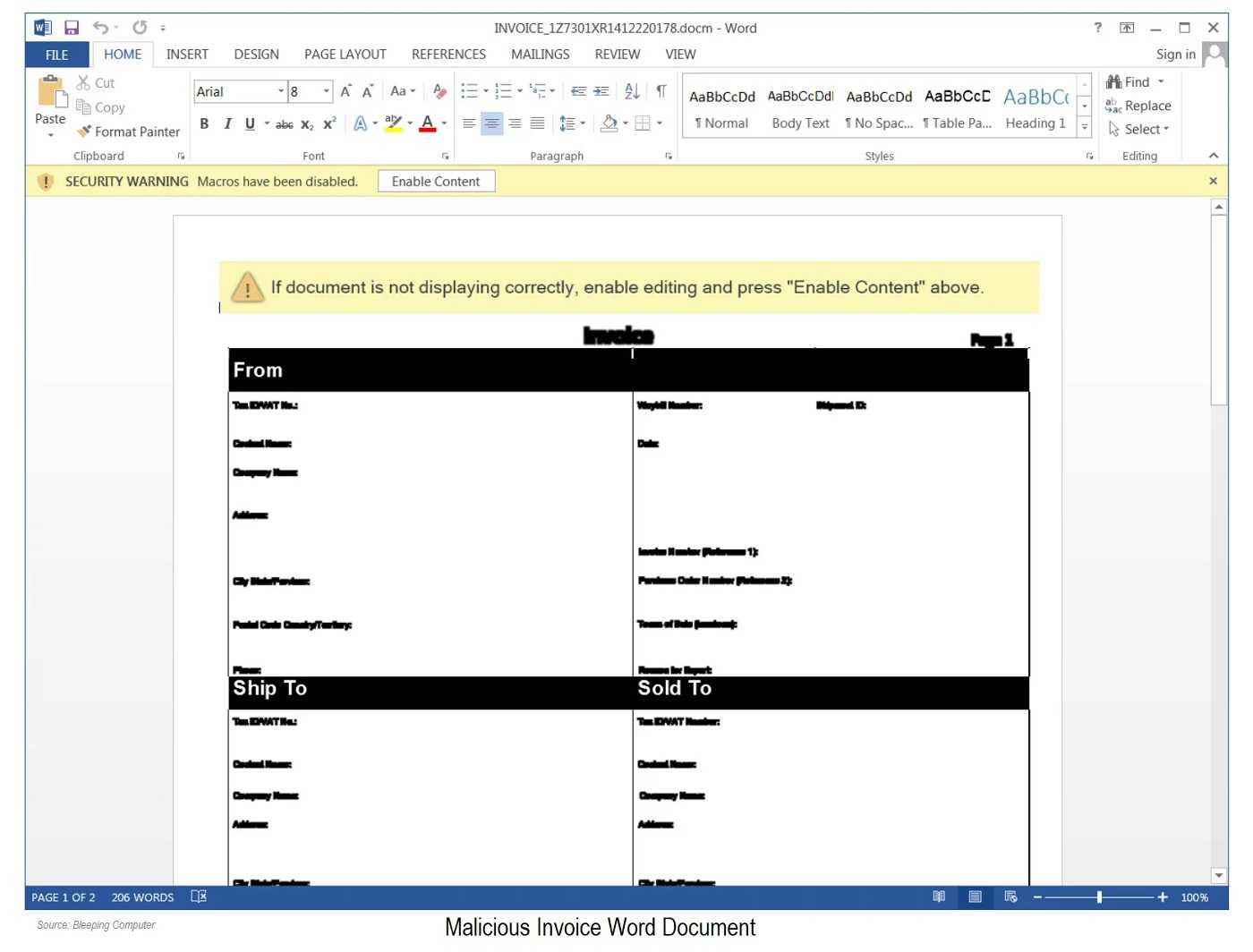Click the Replace button in Editing group
1253x952 pixels.
(1138, 106)
